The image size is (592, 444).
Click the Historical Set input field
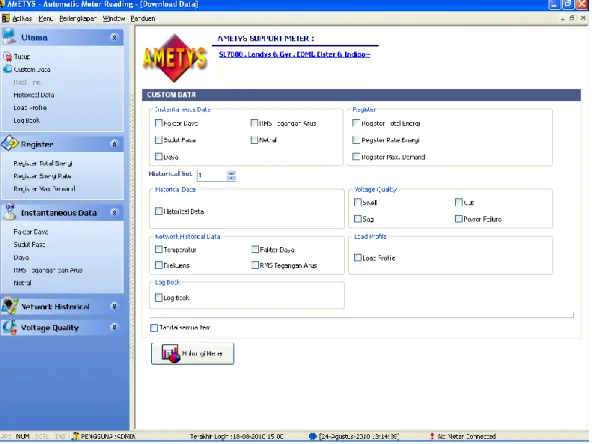coord(212,175)
